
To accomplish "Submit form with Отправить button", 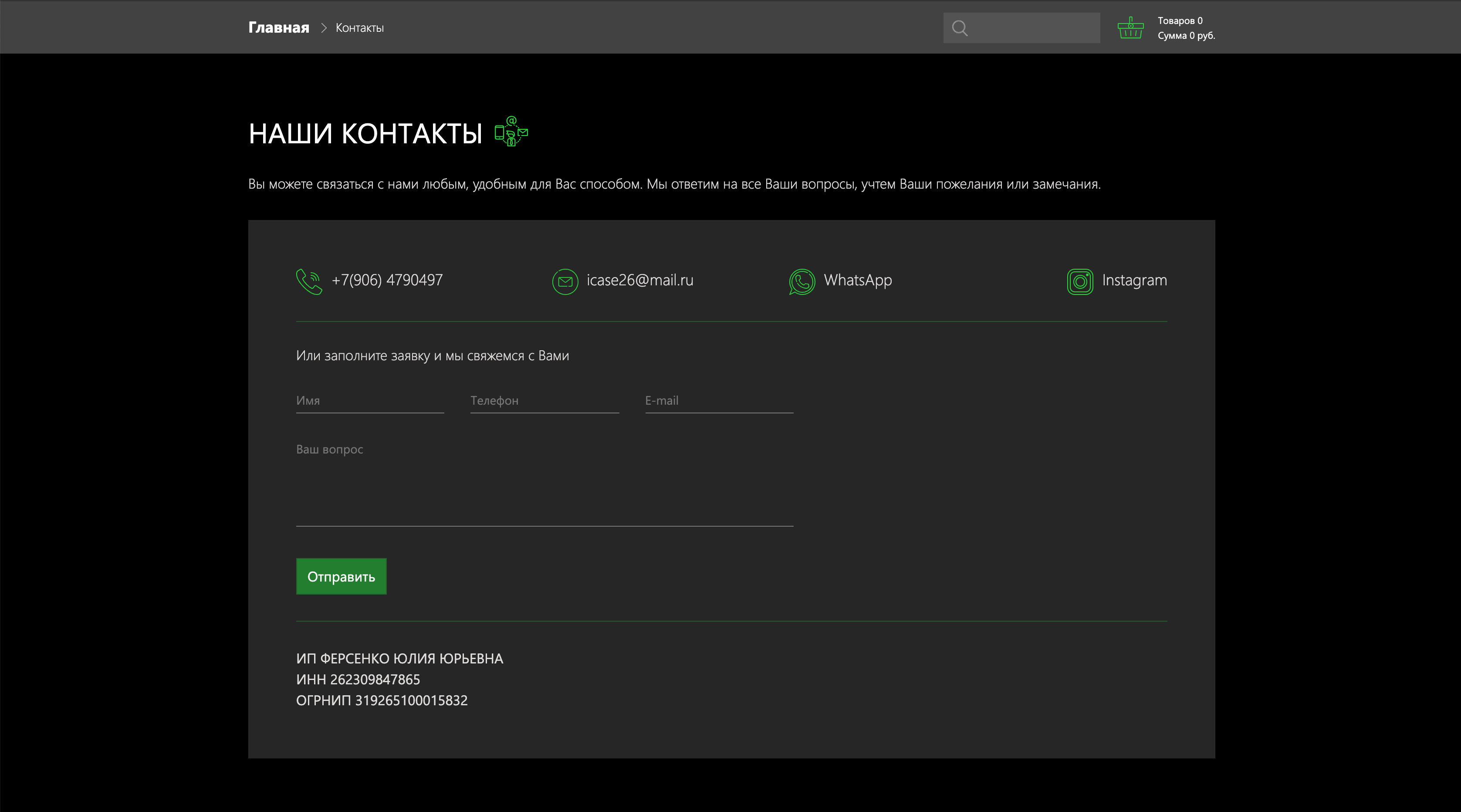I will tap(341, 576).
